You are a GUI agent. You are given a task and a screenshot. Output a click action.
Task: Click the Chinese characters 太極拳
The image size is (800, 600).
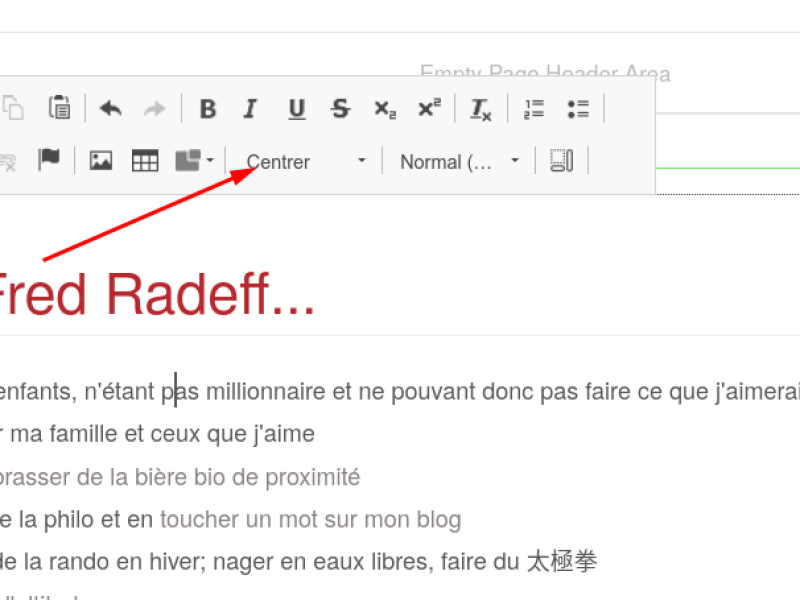562,561
